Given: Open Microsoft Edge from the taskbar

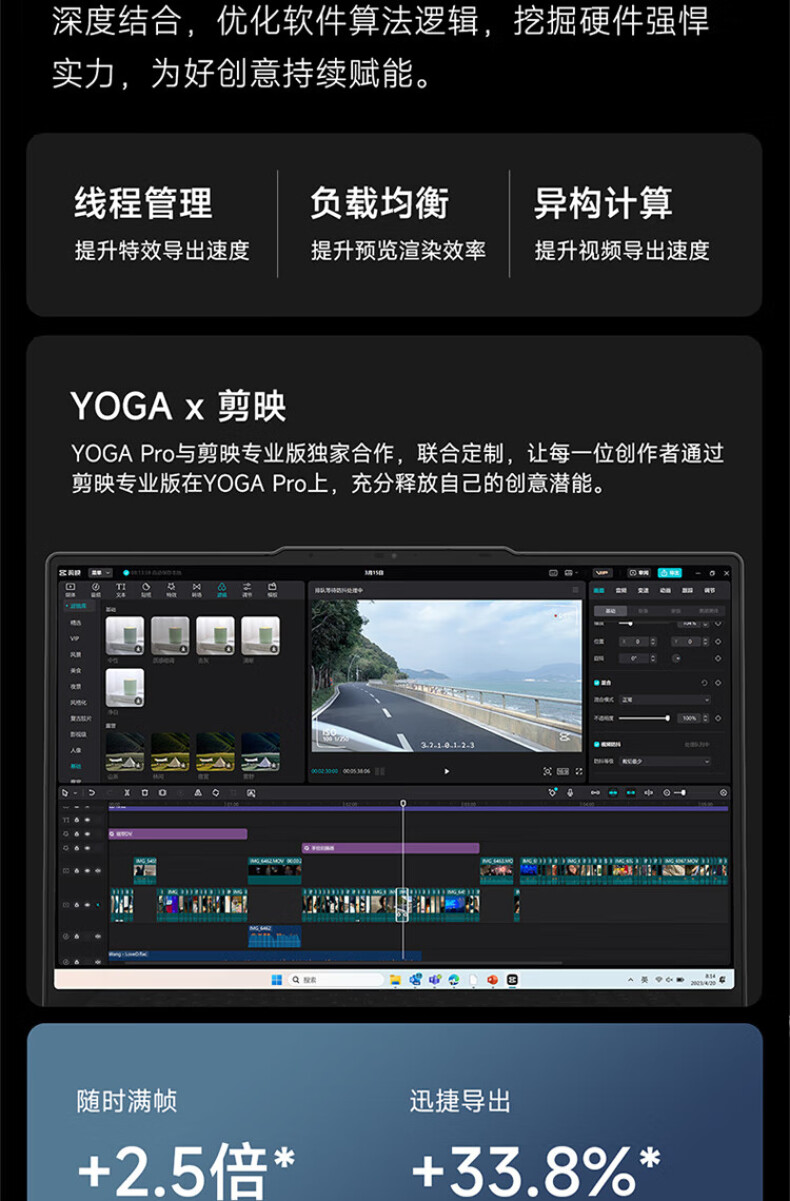Looking at the screenshot, I should click(453, 980).
